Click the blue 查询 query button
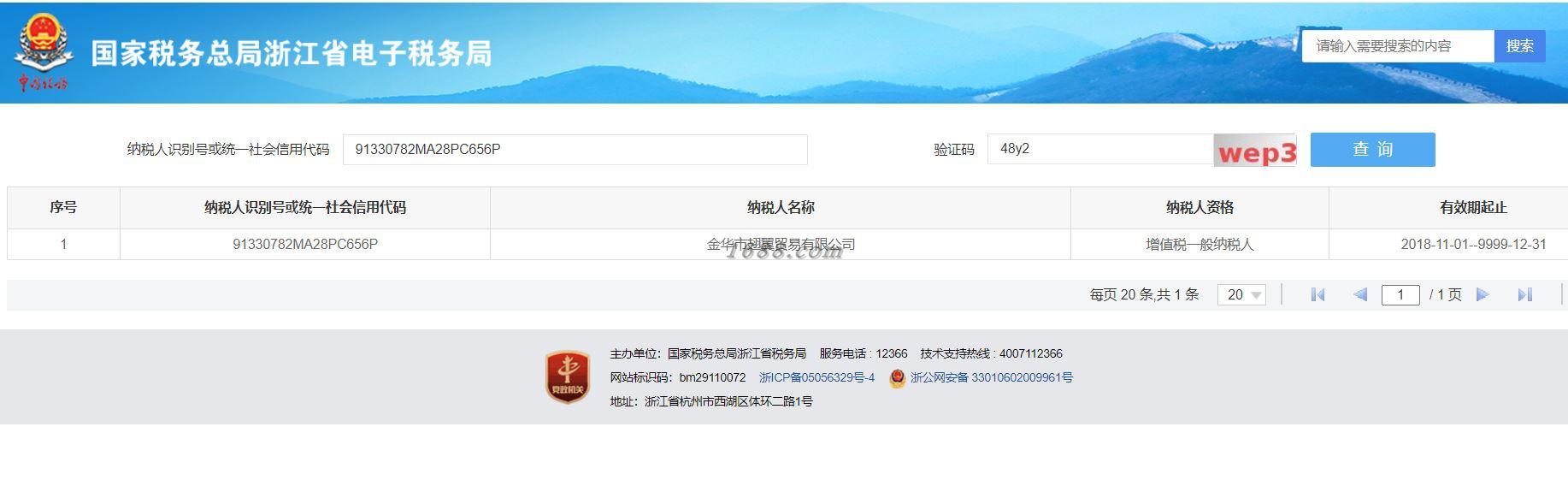The image size is (1568, 498). tap(1372, 150)
